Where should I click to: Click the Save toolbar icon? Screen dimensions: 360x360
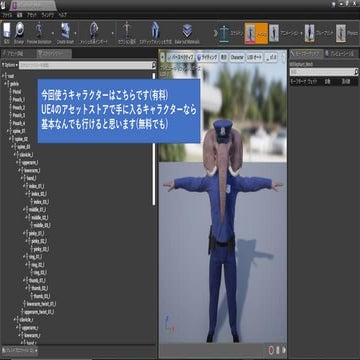[x=7, y=31]
